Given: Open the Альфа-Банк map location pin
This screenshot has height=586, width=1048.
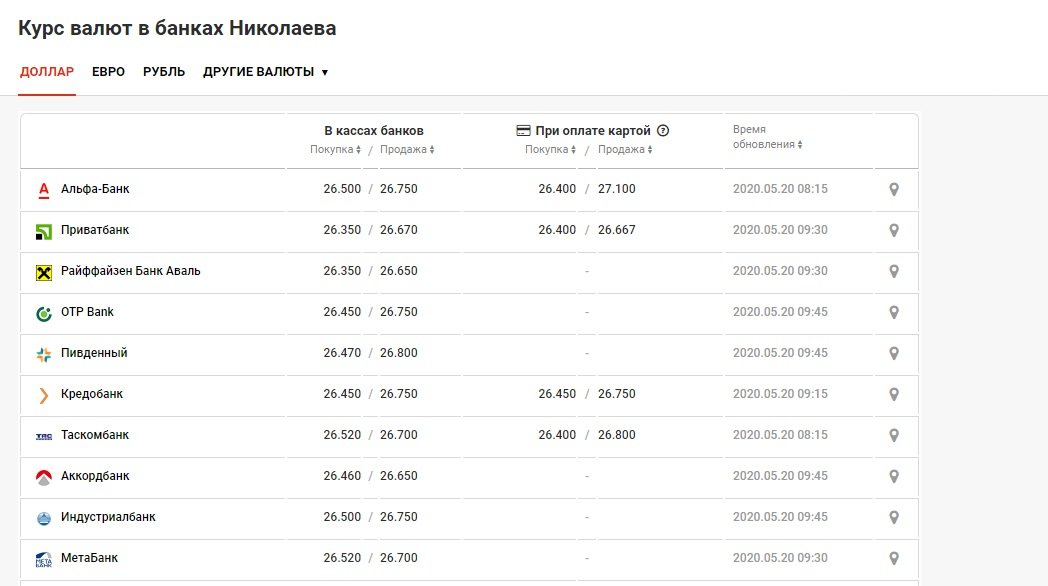Looking at the screenshot, I should tap(894, 190).
